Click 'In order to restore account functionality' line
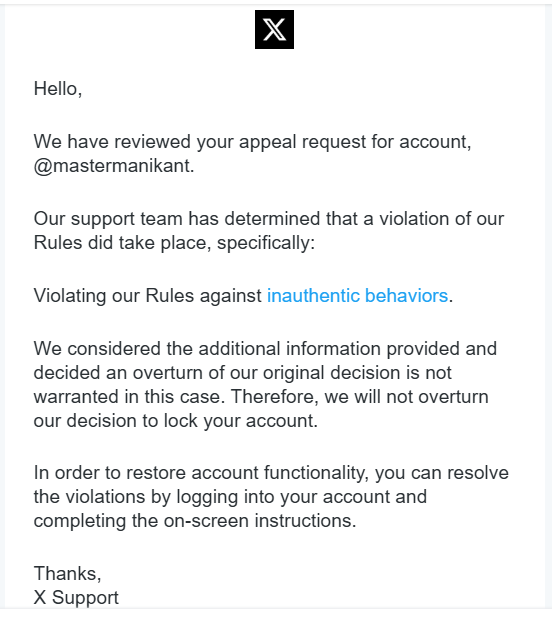Image resolution: width=552 pixels, height=619 pixels. [271, 473]
